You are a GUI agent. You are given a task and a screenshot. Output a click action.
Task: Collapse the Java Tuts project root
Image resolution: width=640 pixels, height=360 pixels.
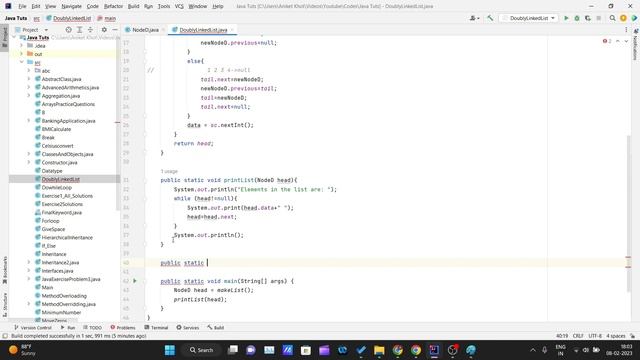[x=15, y=38]
